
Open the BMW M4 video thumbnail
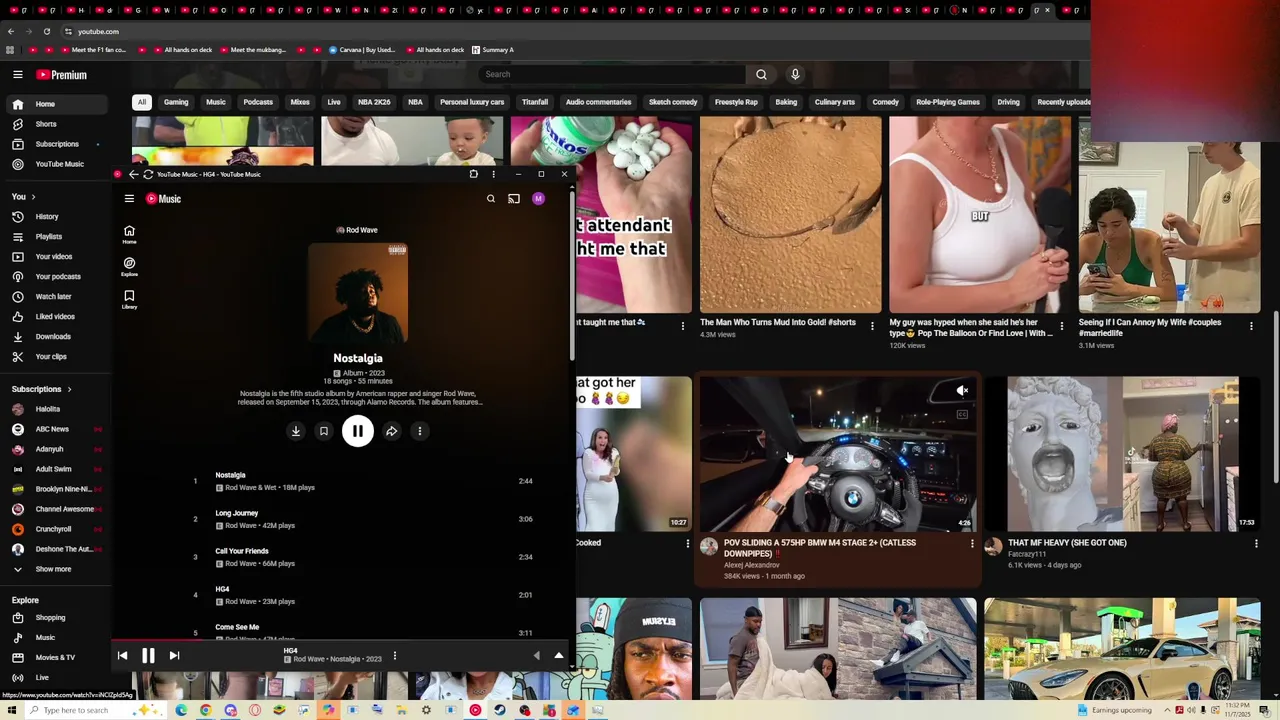point(838,454)
